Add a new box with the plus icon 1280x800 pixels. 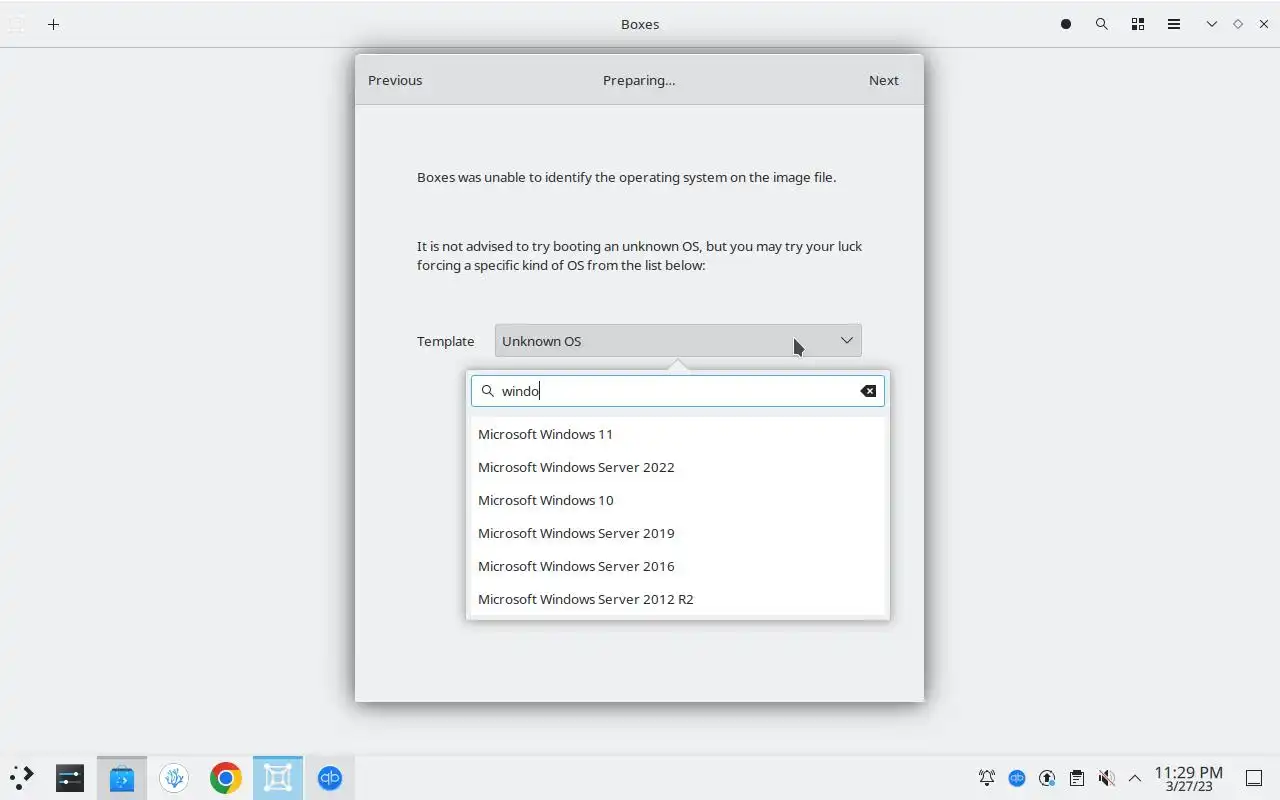(x=54, y=24)
